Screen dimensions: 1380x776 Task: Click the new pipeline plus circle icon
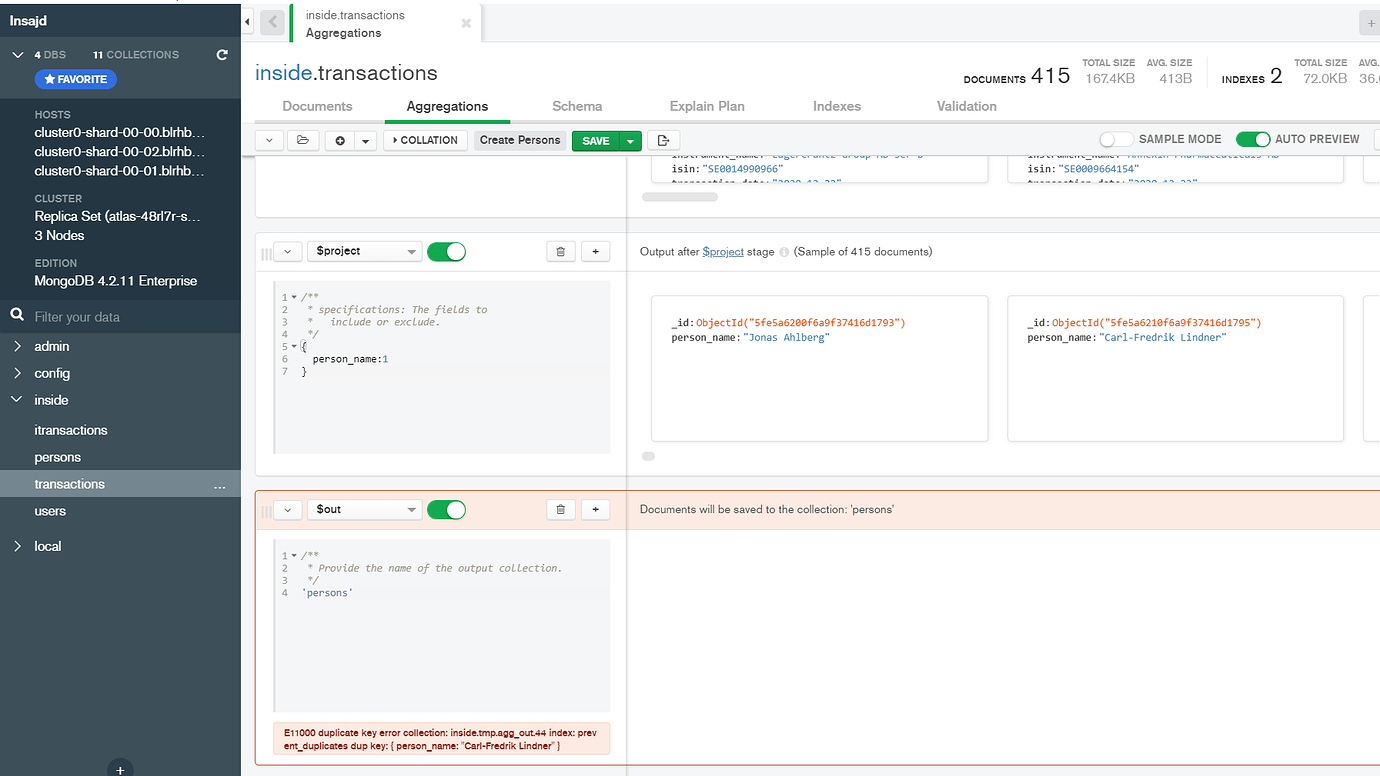(x=340, y=141)
